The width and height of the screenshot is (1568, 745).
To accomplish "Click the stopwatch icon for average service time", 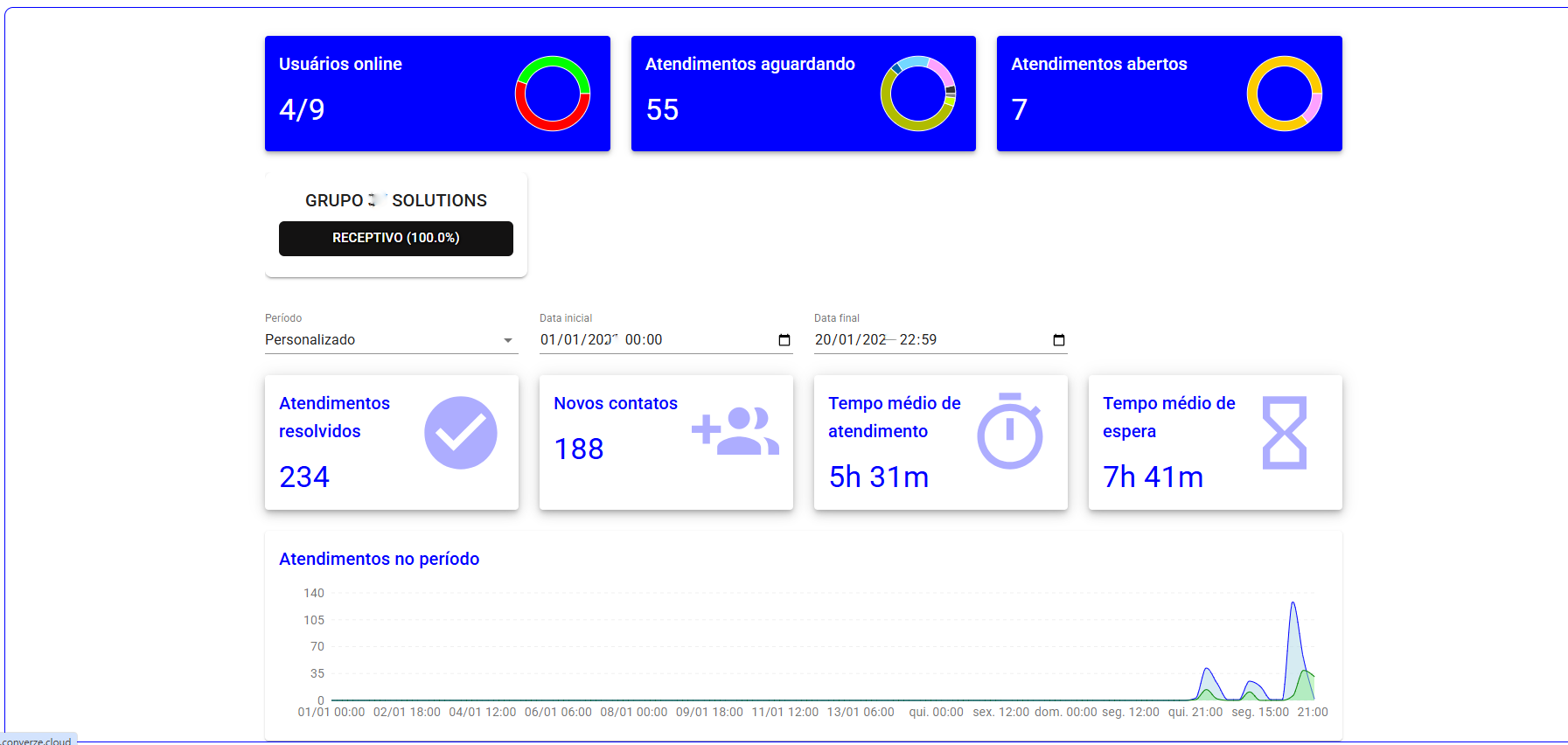I will click(x=1009, y=431).
